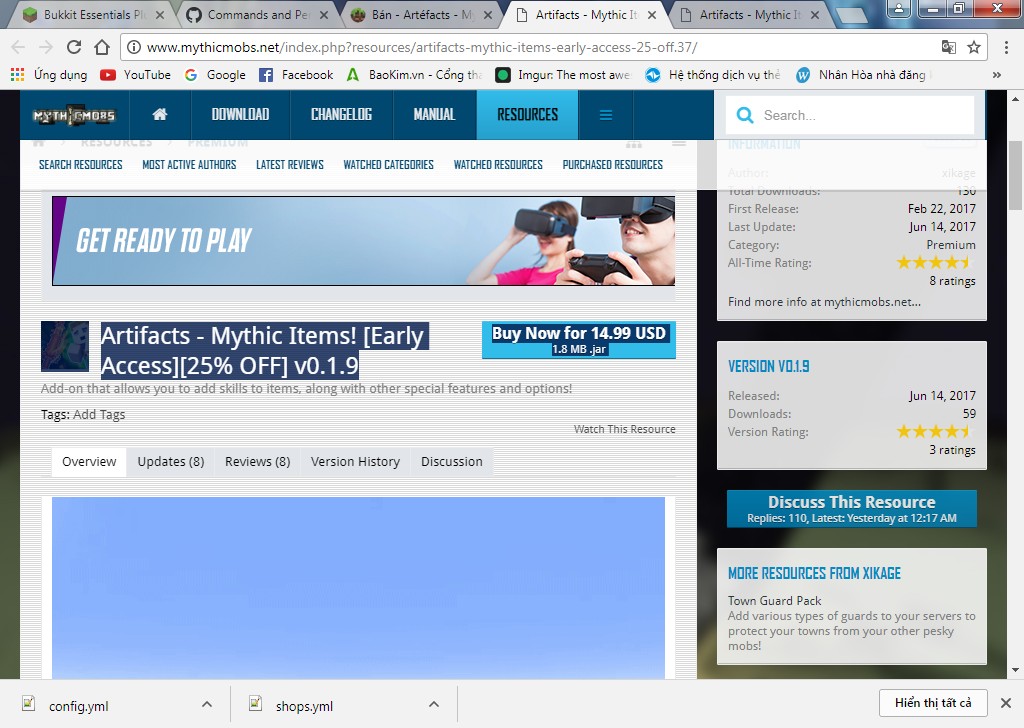Click the search magnifier icon

(744, 115)
